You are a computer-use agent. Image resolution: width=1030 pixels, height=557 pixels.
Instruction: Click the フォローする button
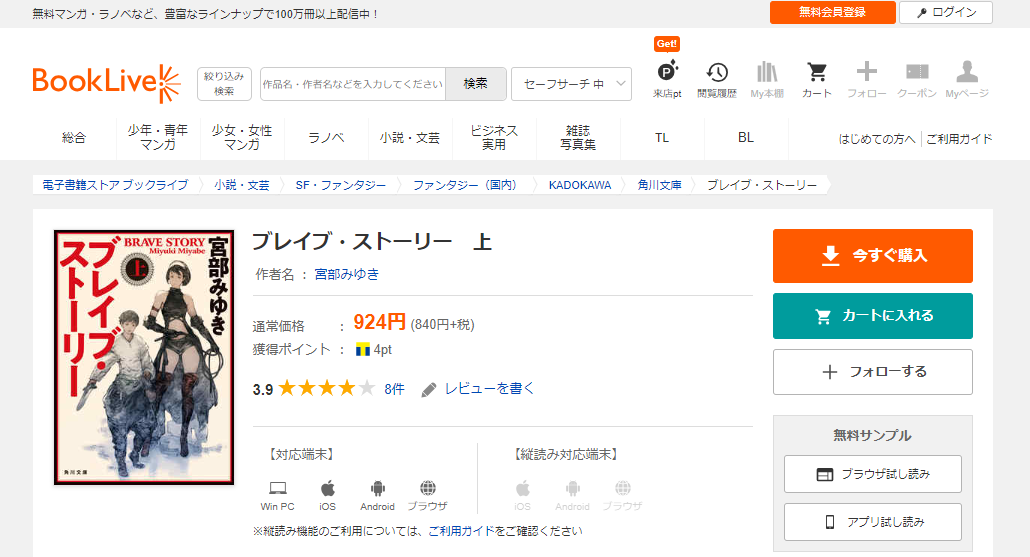872,372
